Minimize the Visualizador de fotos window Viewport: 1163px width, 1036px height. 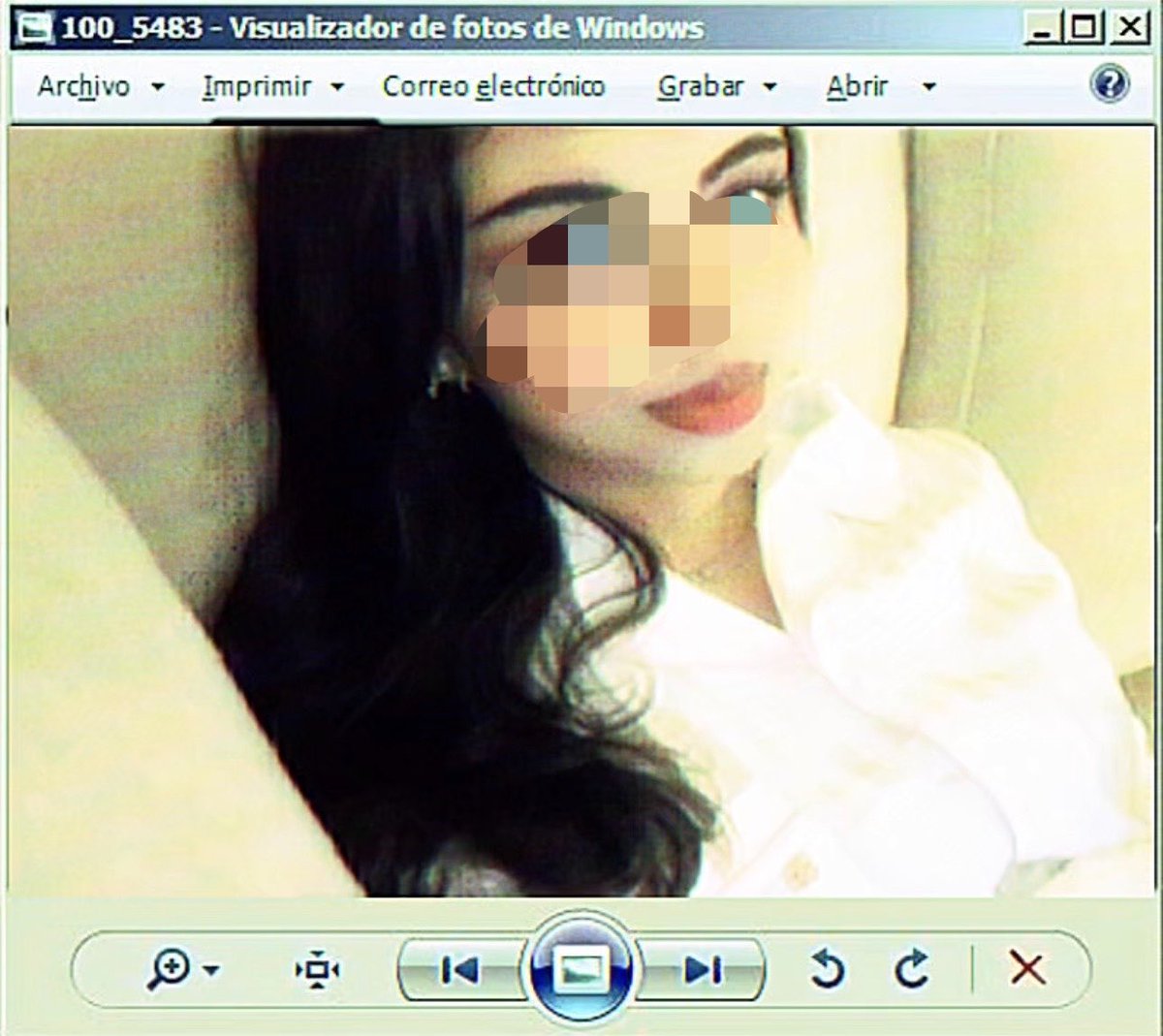(x=1042, y=27)
